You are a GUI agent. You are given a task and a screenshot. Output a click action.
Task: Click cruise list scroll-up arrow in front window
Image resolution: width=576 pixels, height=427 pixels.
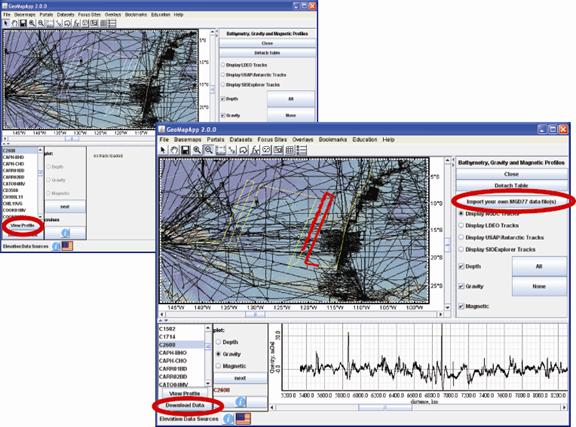point(208,328)
